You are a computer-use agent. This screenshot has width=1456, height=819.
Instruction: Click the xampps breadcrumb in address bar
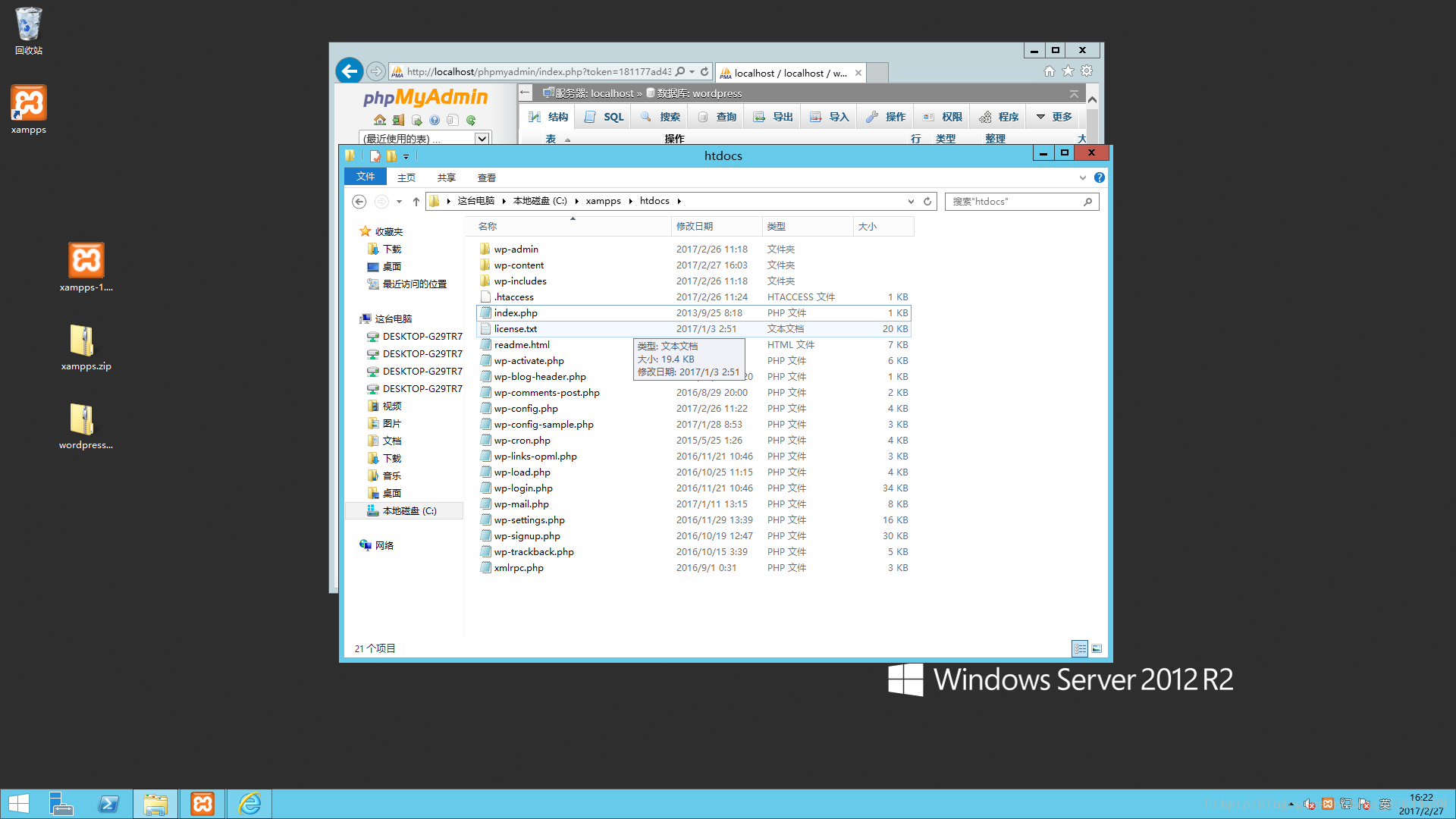(603, 201)
